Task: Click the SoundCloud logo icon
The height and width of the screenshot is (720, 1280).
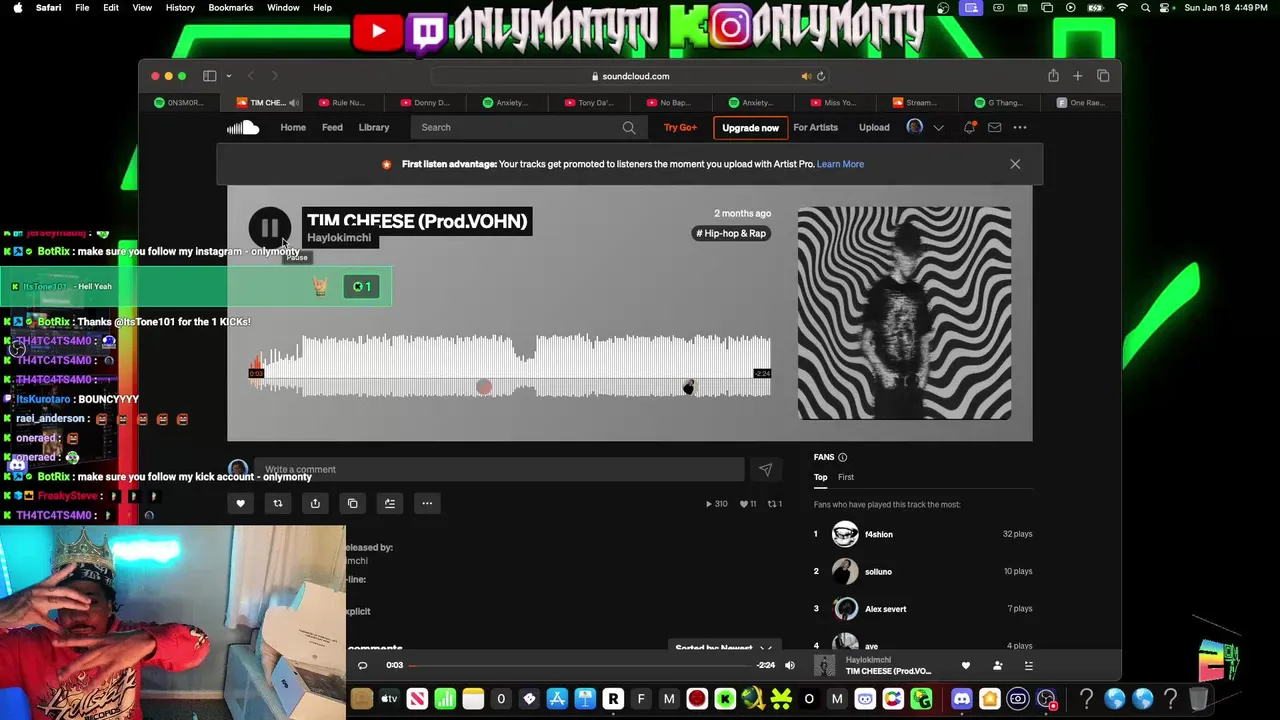Action: 243,127
